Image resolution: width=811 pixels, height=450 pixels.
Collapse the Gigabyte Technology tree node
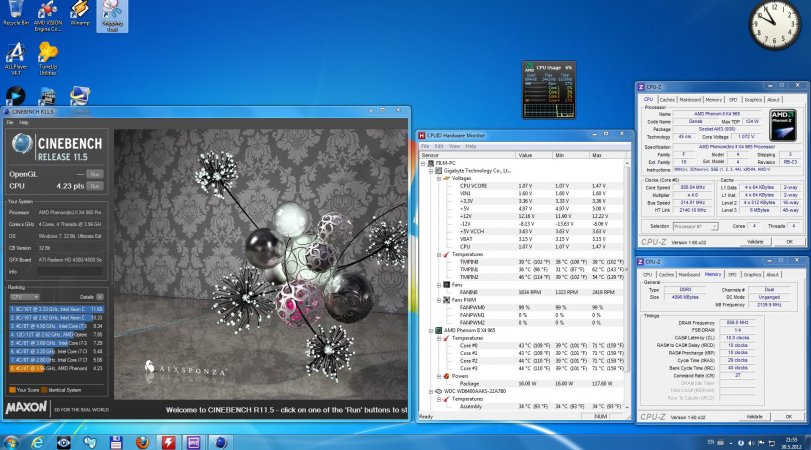431,171
